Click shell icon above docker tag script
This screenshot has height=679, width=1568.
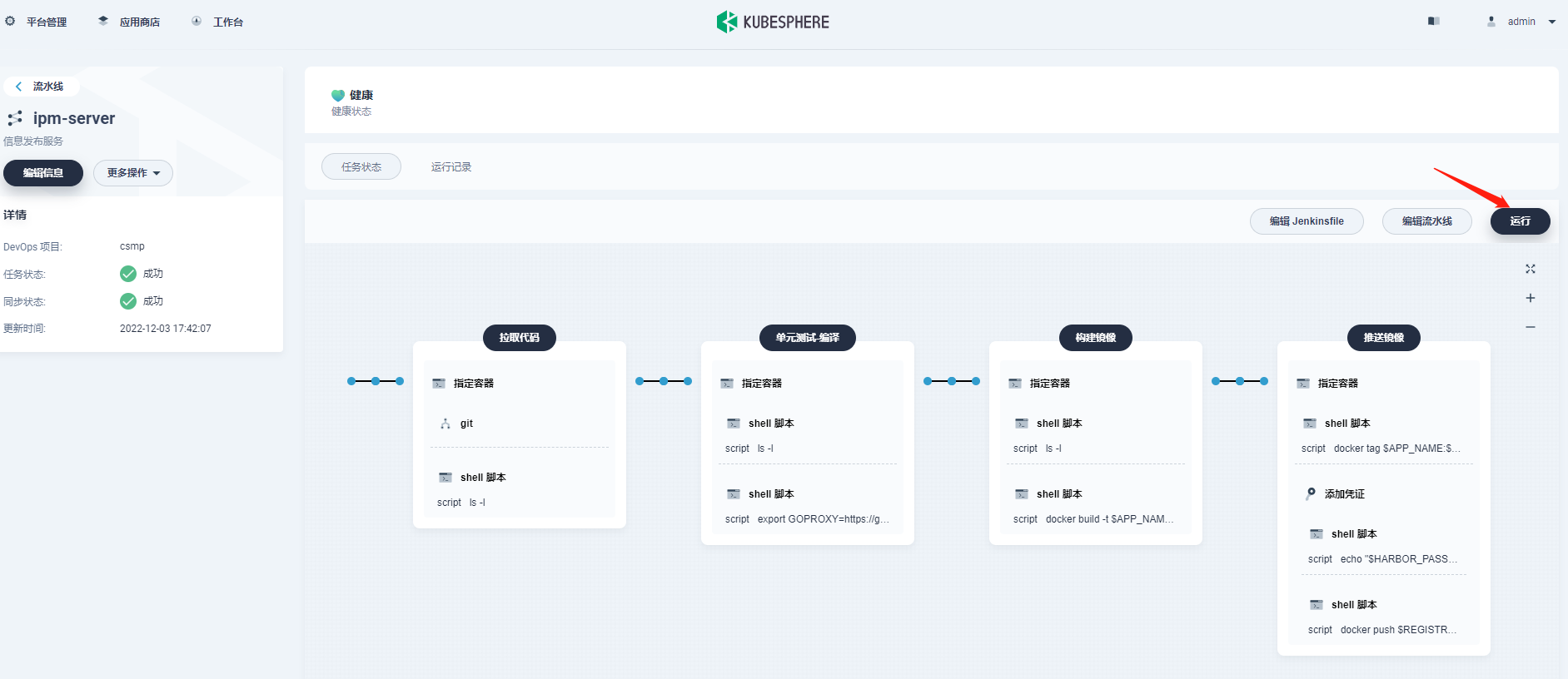coord(1310,424)
